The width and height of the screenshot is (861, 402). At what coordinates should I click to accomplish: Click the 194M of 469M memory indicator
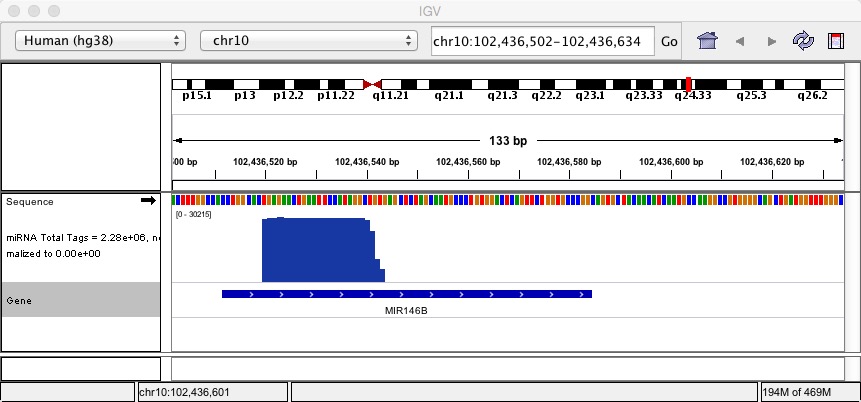[808, 392]
